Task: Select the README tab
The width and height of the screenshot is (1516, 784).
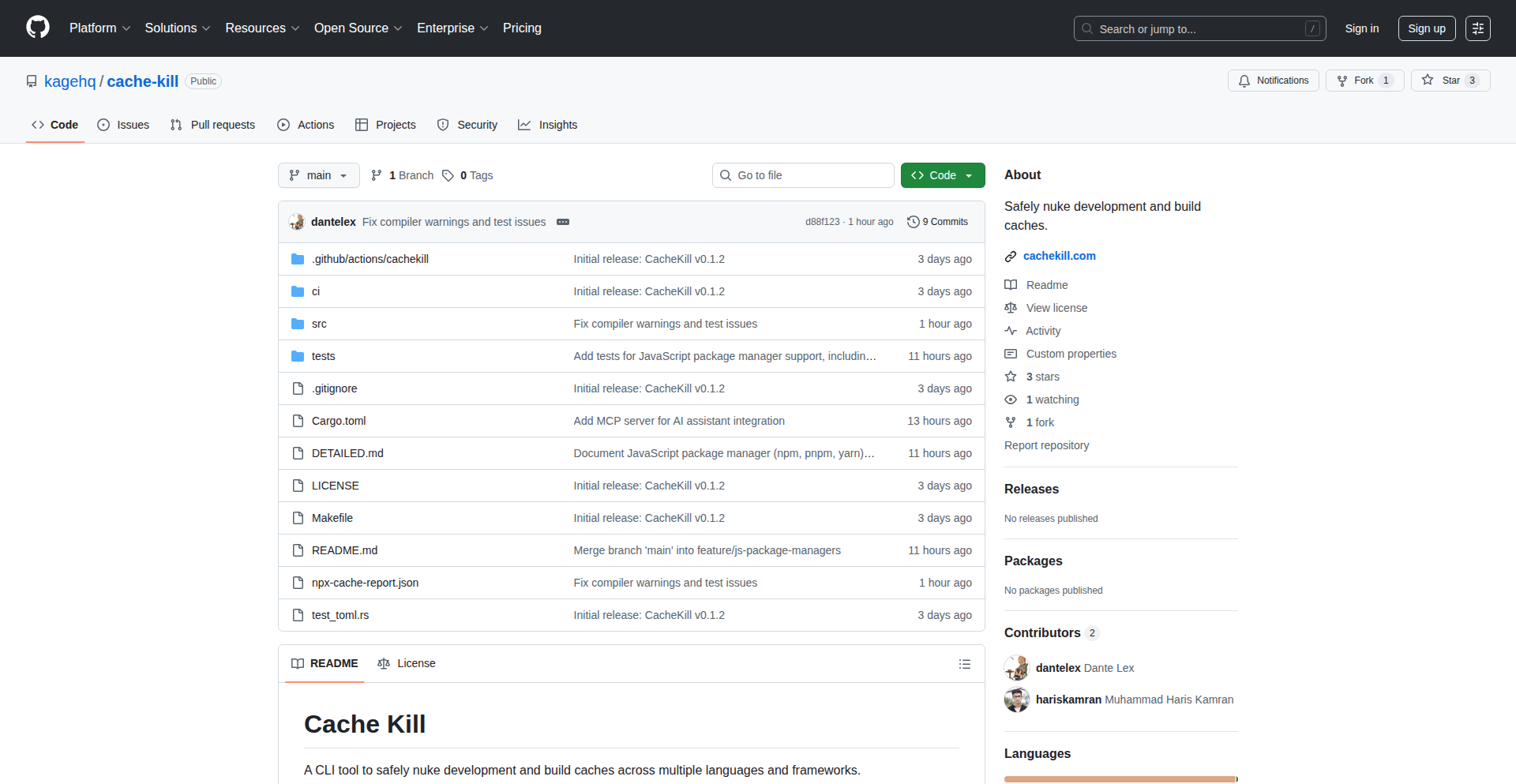Action: tap(325, 663)
